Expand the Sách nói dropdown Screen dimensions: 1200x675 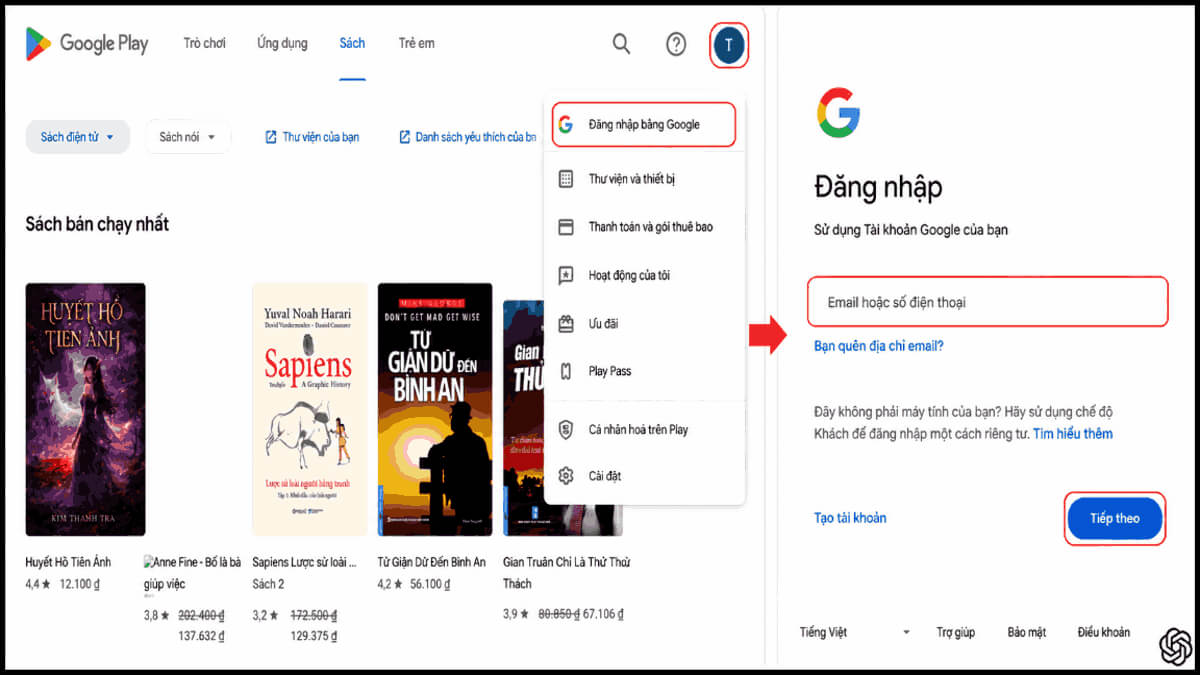point(188,137)
